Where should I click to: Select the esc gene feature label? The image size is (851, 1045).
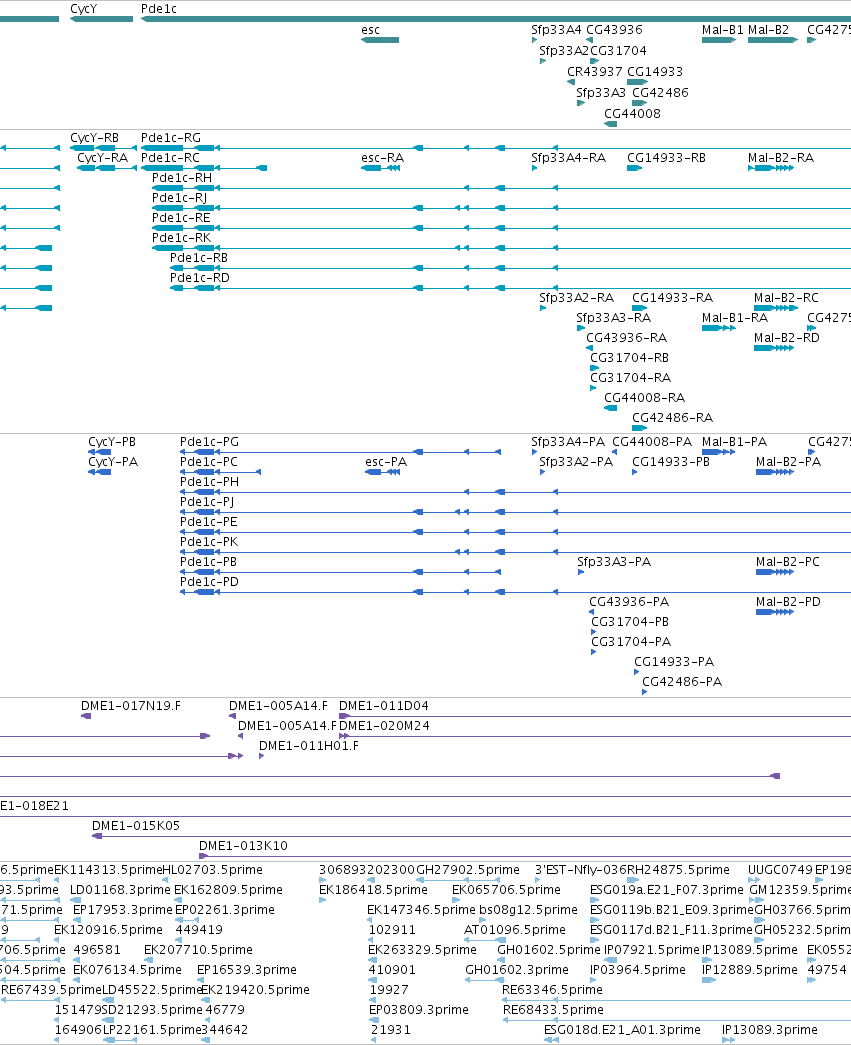371,30
